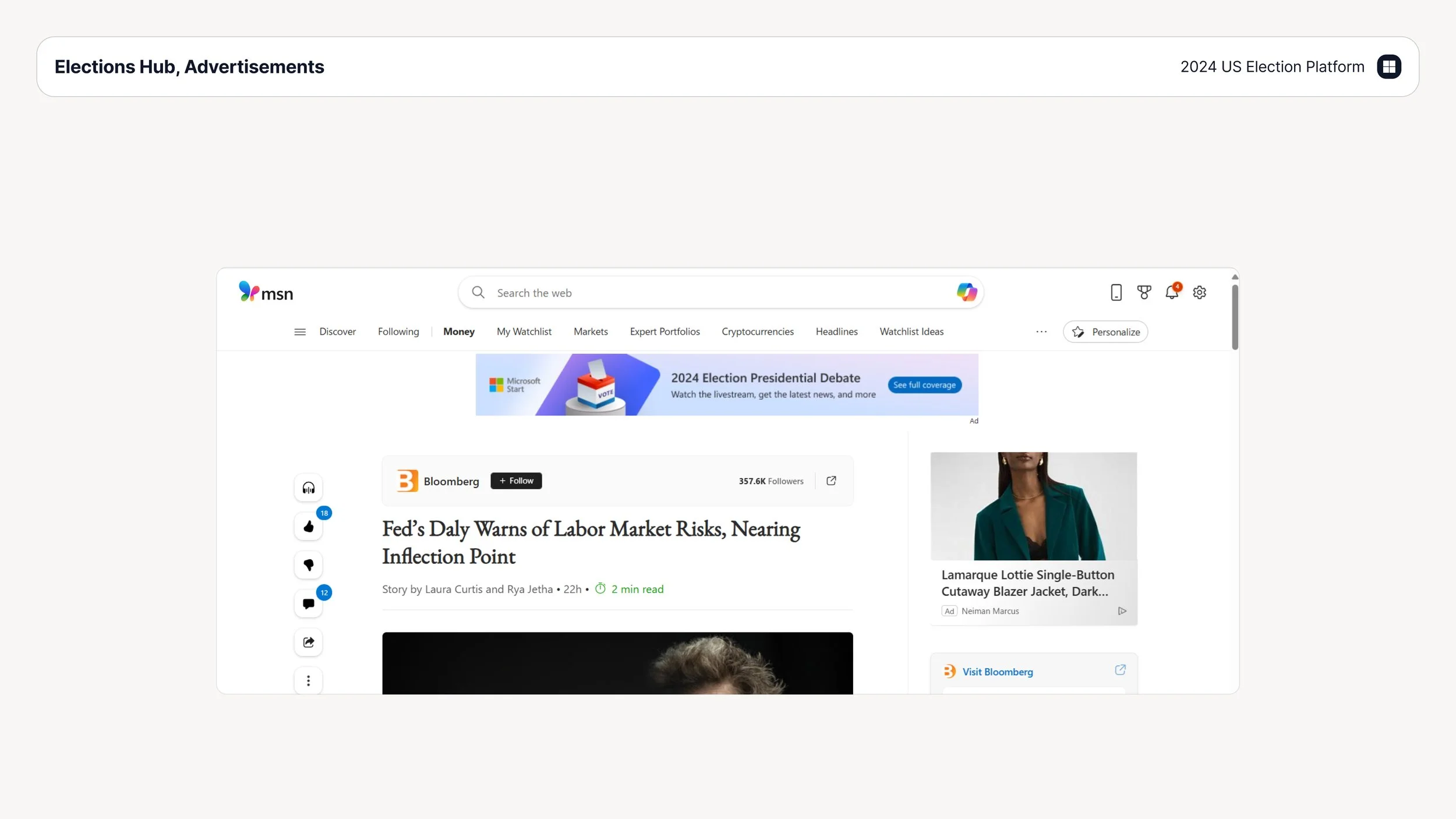Screen dimensions: 1456x819
Task: Open the mobile phone icon in header
Action: 1116,292
